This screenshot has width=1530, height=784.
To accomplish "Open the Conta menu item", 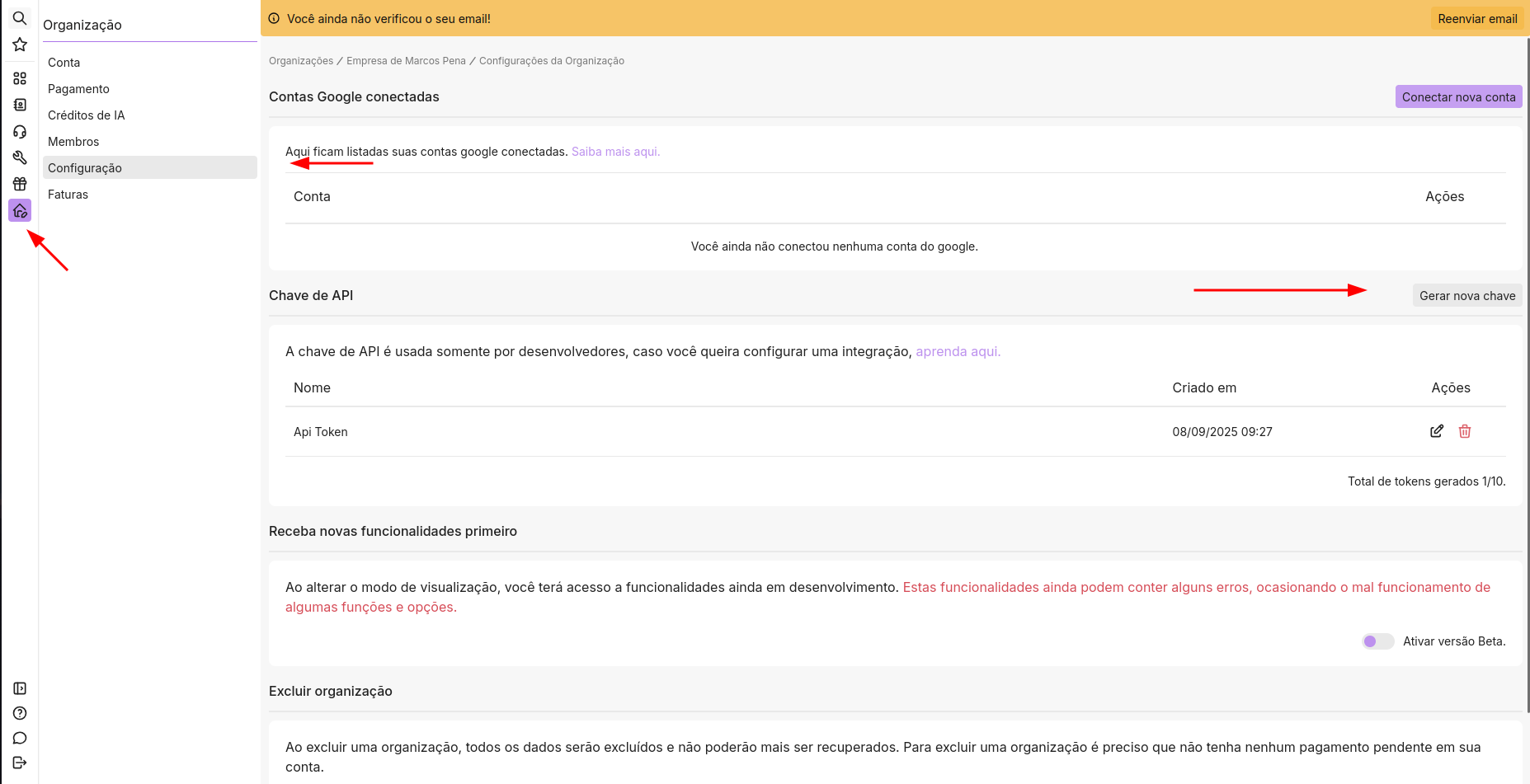I will [149, 63].
